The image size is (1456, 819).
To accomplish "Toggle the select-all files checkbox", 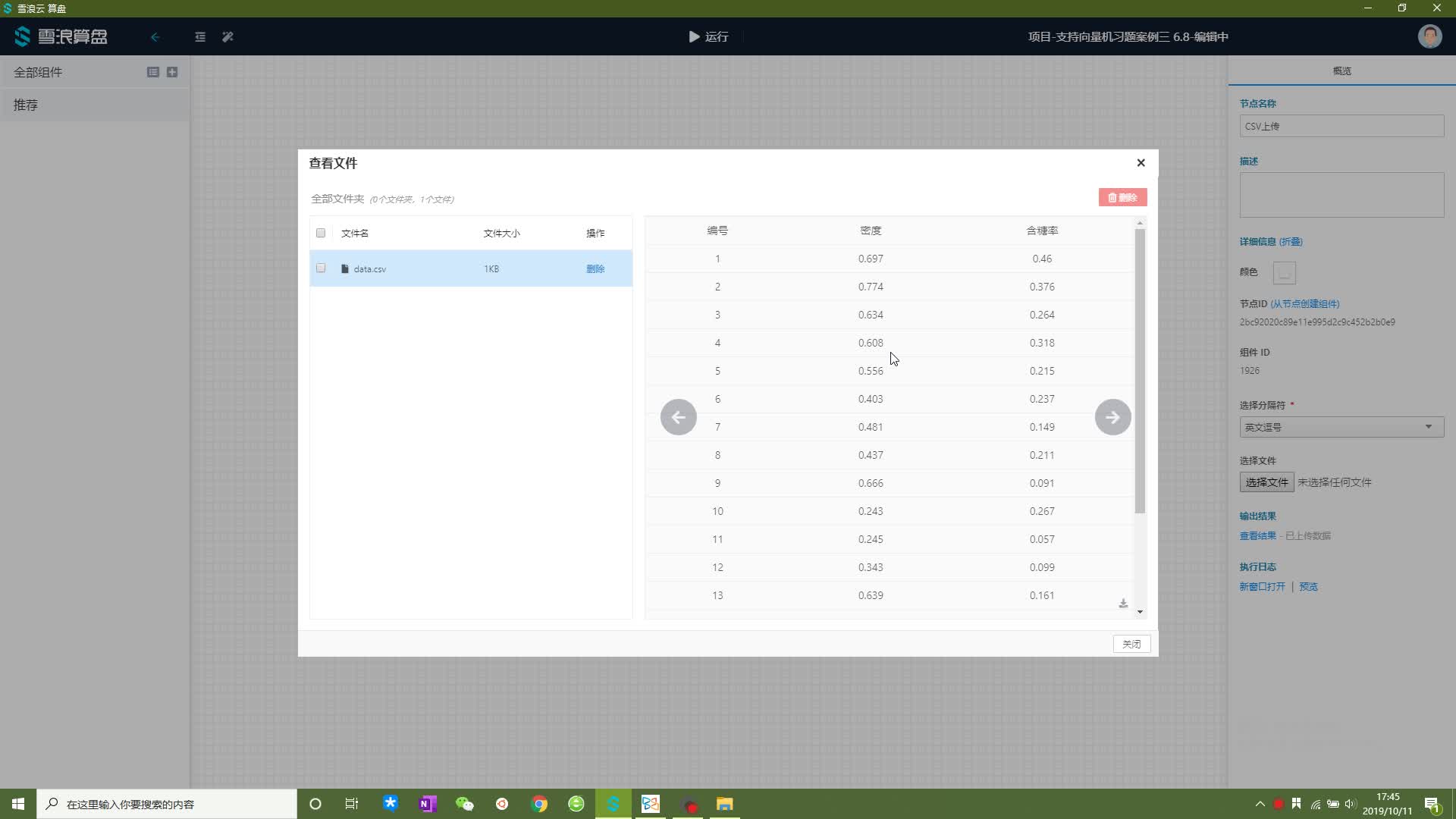I will click(321, 233).
